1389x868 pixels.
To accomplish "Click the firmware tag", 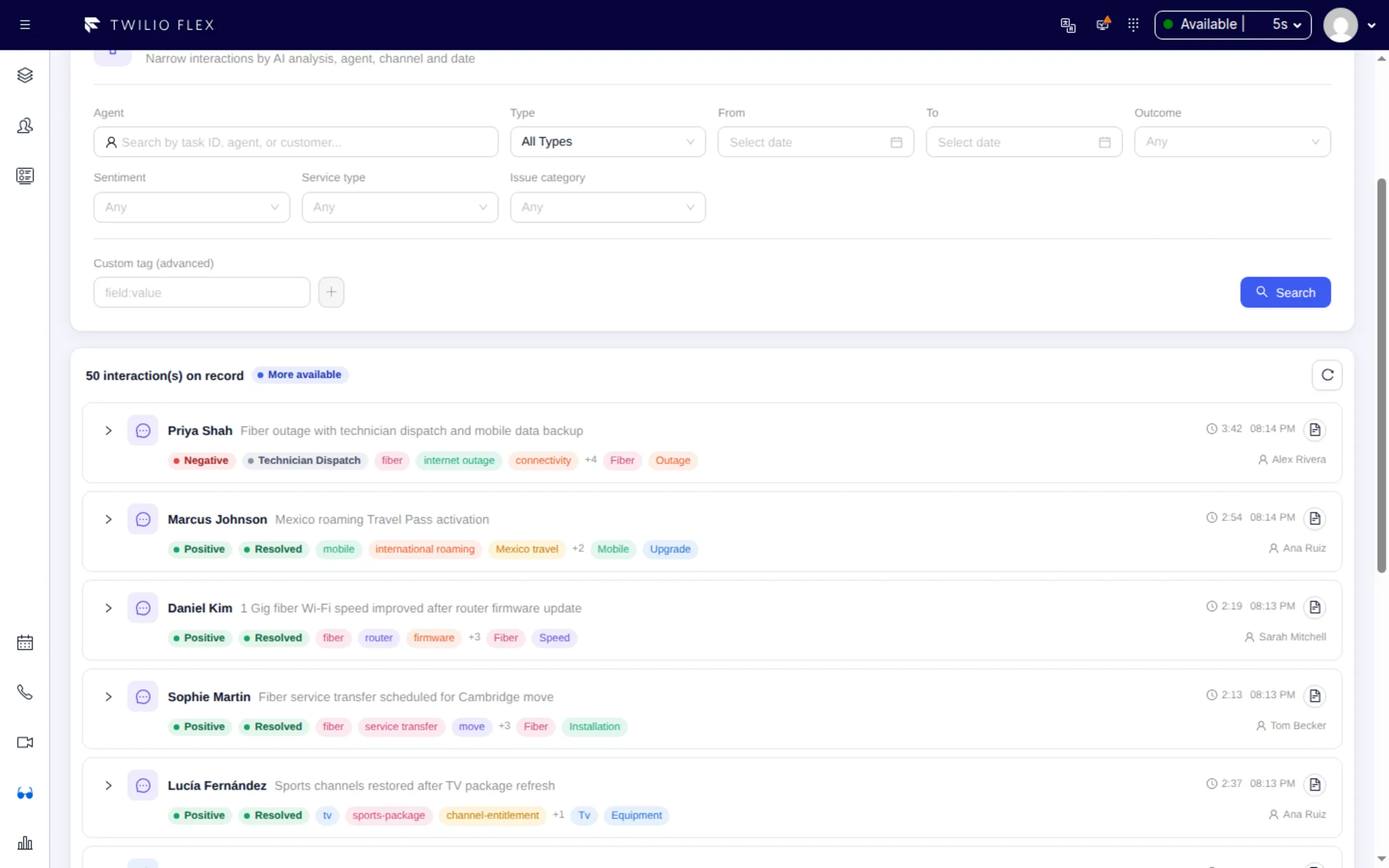I will pos(433,638).
